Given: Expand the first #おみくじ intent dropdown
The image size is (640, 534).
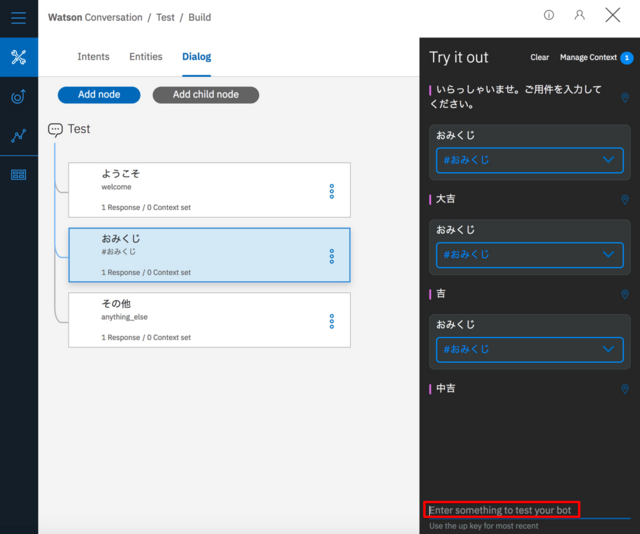Looking at the screenshot, I should [530, 160].
